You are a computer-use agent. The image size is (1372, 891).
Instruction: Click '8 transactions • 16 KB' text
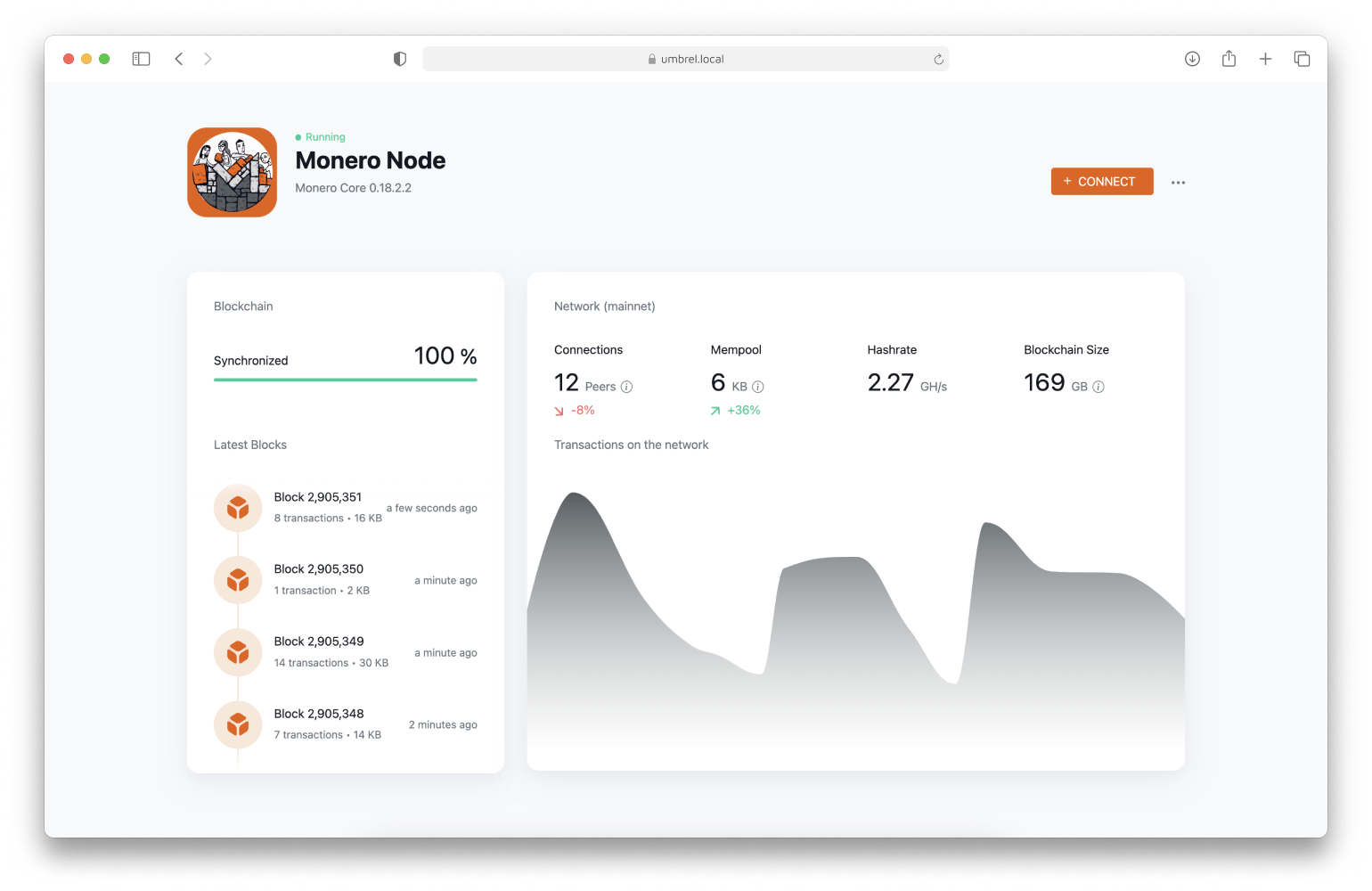328,519
